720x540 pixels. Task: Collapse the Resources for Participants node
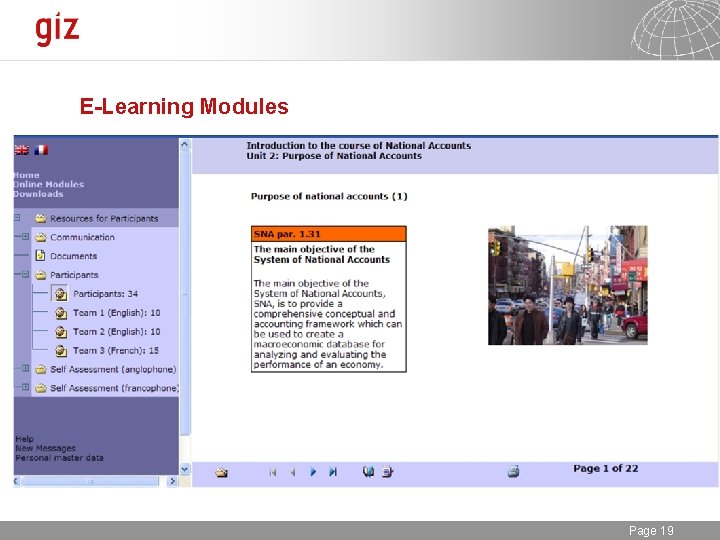pos(17,218)
